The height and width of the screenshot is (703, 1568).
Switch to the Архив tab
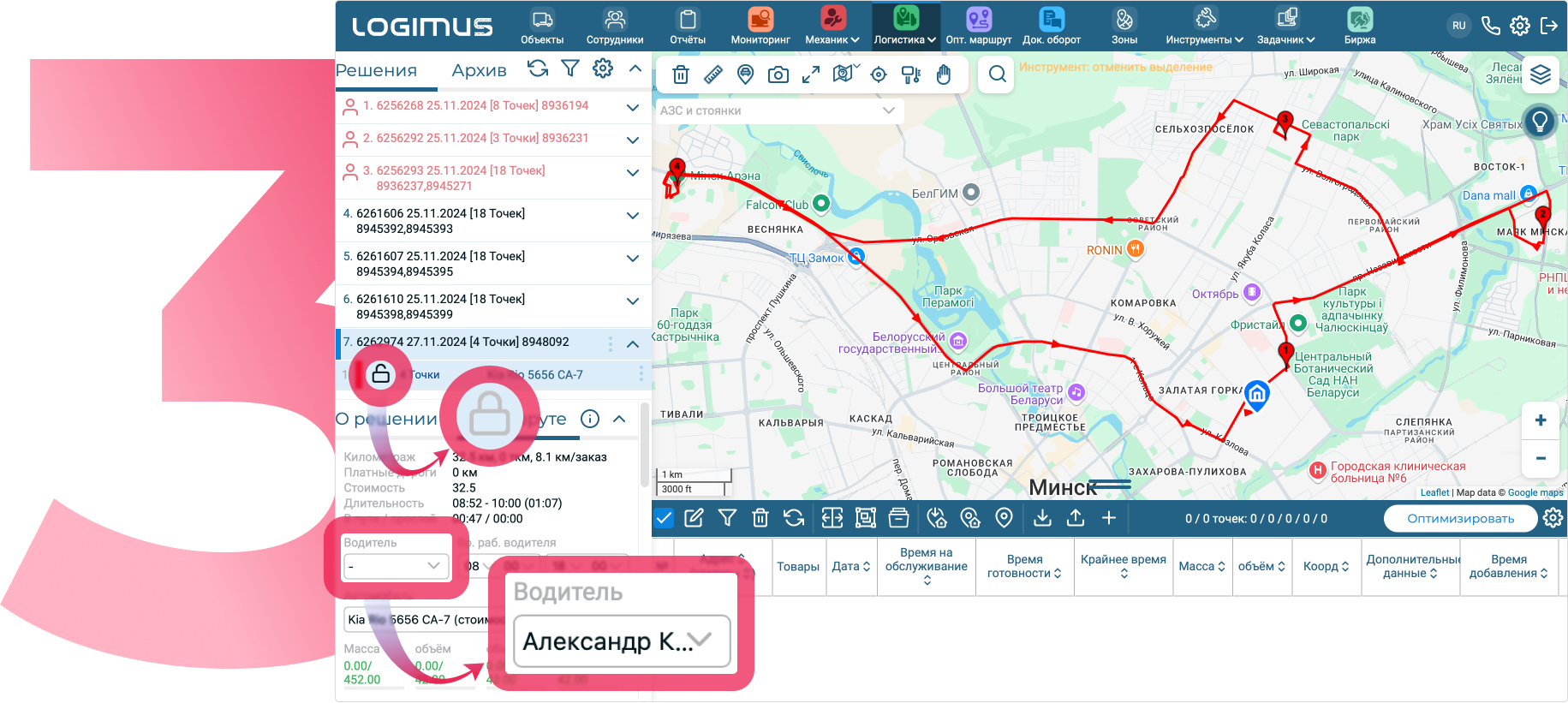click(479, 70)
